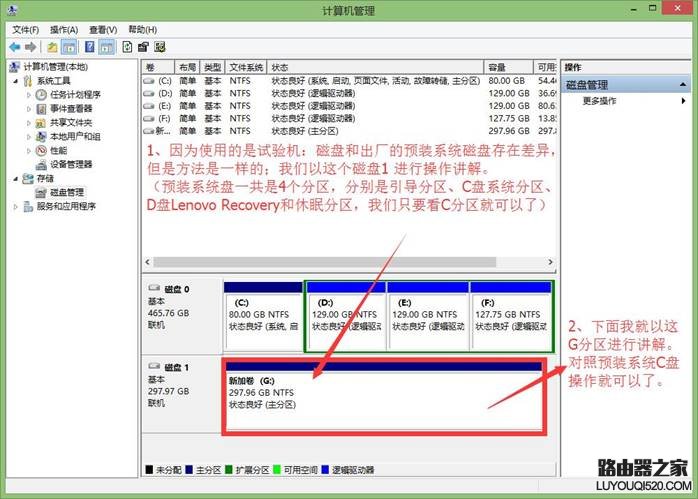698x499 pixels.
Task: Expand the 性能 node
Action: point(29,150)
